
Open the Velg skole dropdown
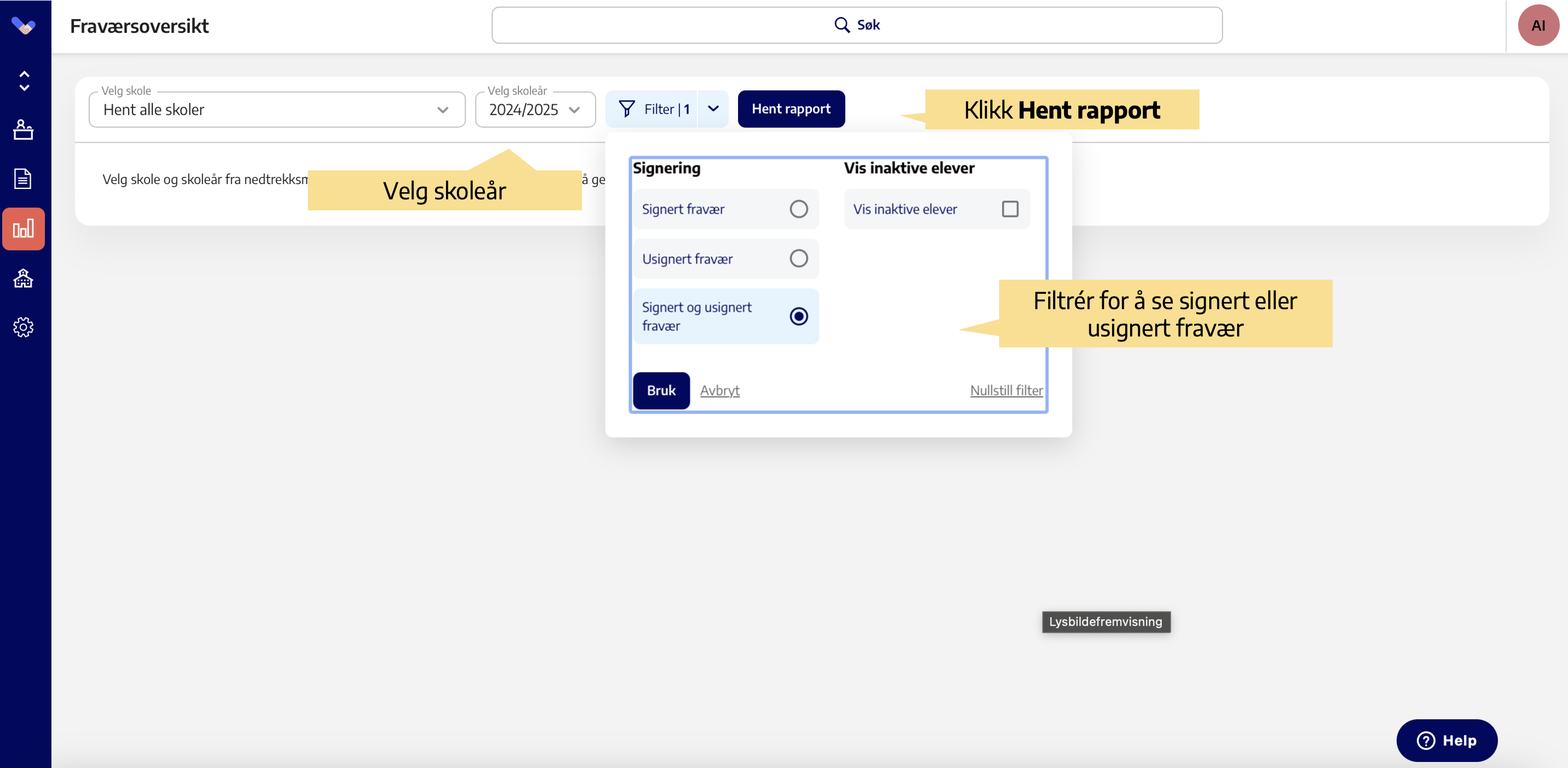pyautogui.click(x=277, y=110)
